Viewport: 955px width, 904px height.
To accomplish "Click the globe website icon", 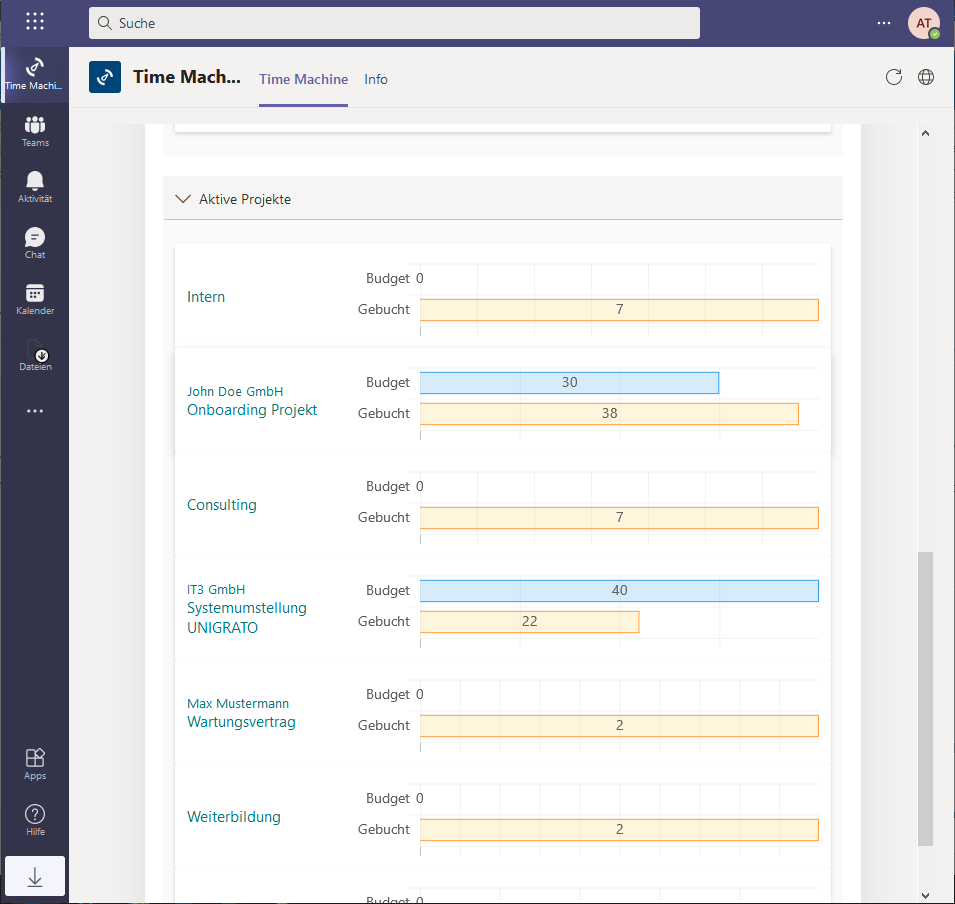I will 926,77.
